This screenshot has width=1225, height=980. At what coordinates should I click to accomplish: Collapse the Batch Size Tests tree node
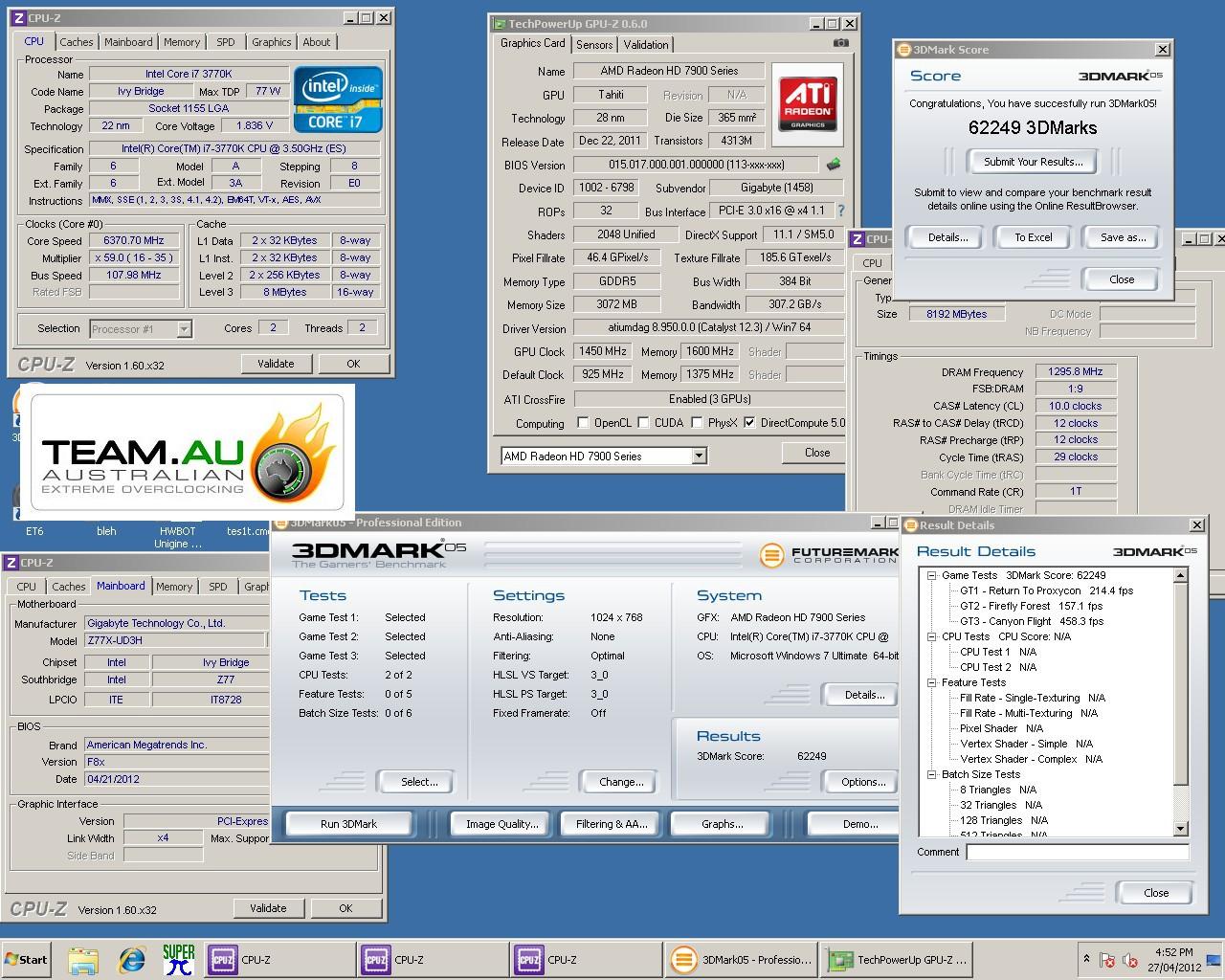(932, 774)
